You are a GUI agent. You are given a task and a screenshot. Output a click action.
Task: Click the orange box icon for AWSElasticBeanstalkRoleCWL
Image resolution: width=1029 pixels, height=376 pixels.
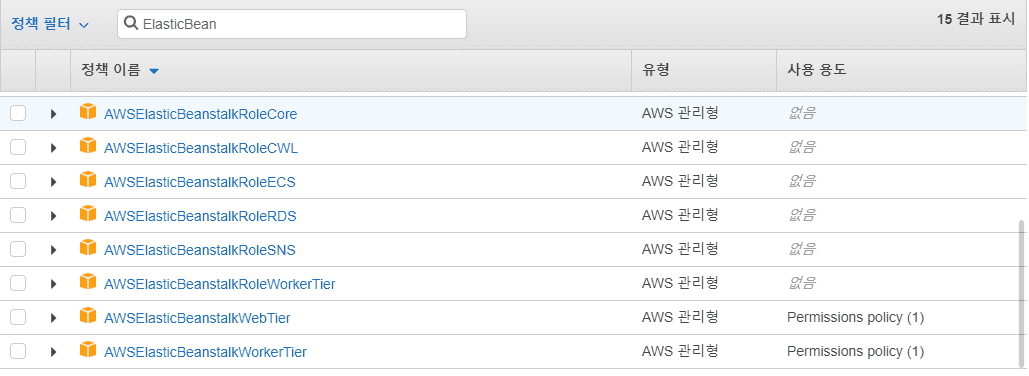click(88, 146)
